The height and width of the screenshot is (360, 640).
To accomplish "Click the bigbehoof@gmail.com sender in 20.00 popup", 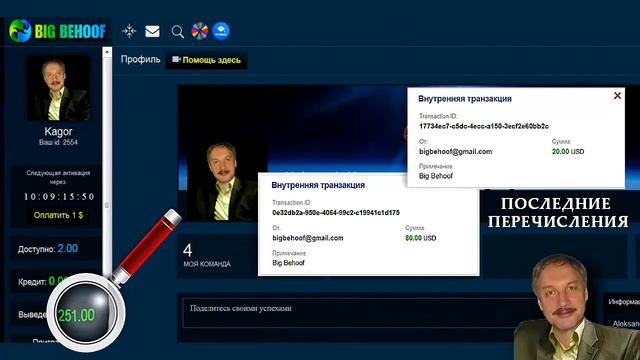I will click(456, 151).
